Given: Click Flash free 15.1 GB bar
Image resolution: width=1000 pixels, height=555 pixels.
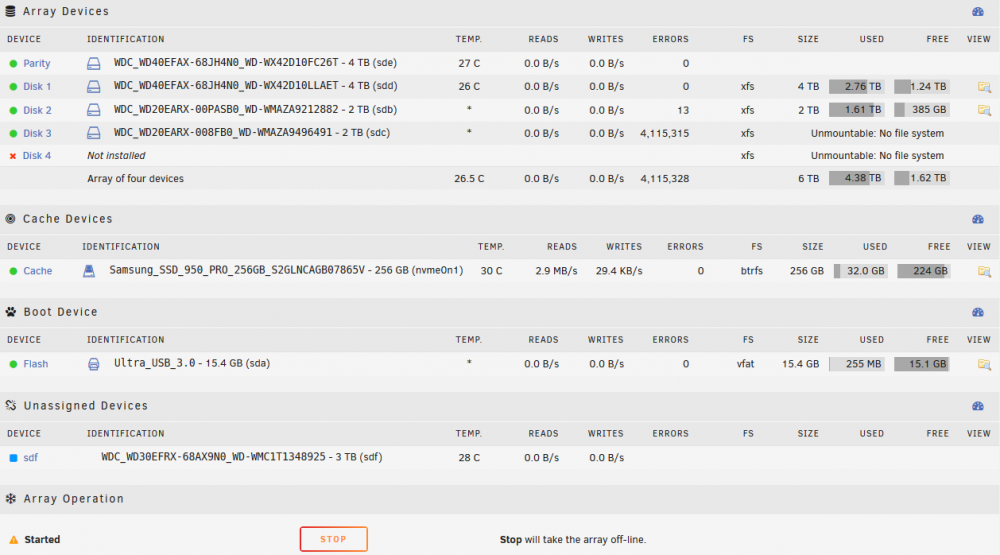Looking at the screenshot, I should pyautogui.click(x=922, y=364).
